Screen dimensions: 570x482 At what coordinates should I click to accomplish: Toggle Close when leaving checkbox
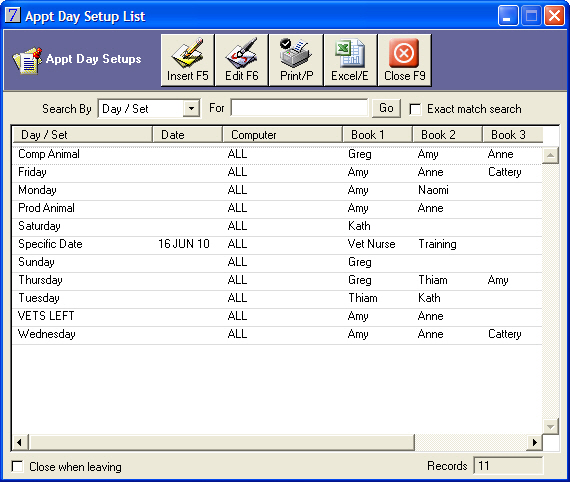17,466
